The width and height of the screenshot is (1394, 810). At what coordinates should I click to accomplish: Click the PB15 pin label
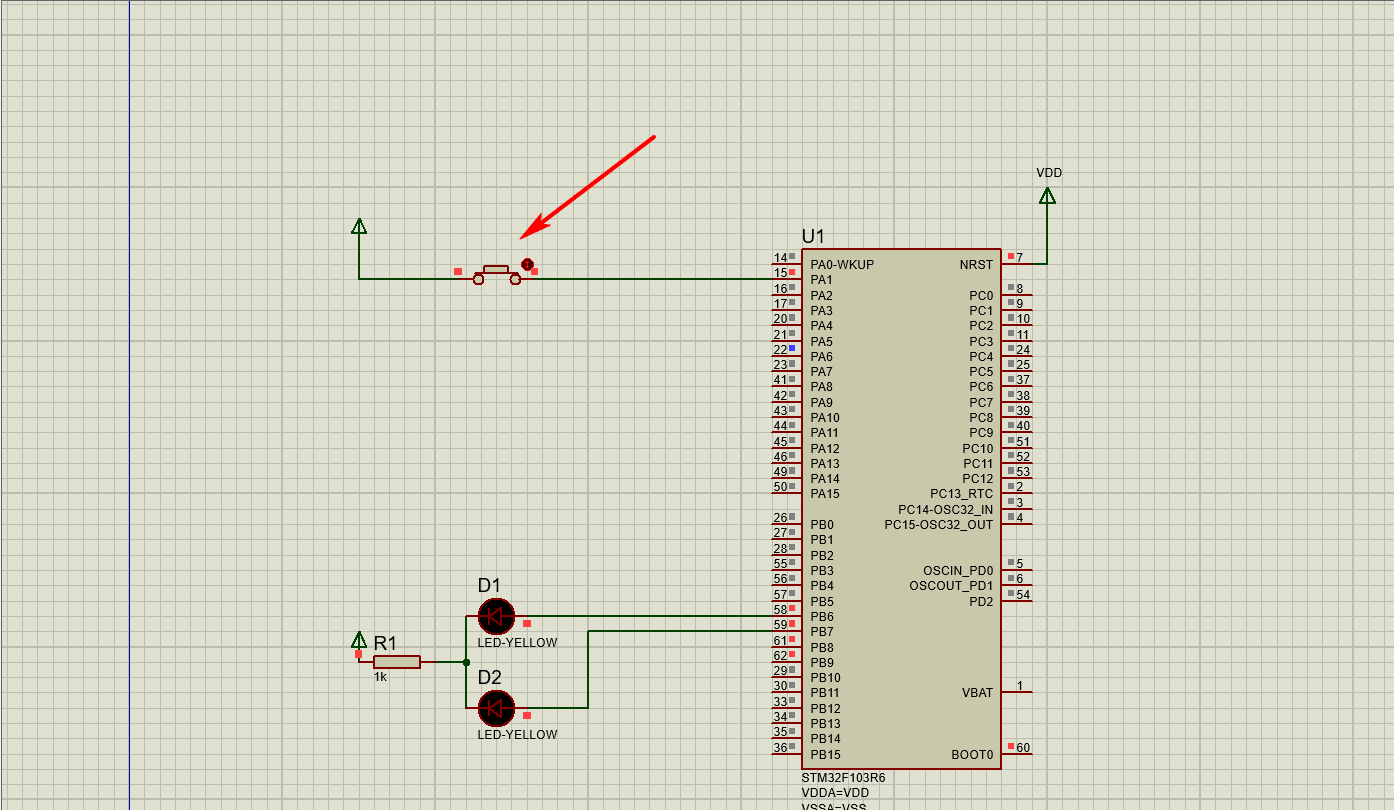825,755
